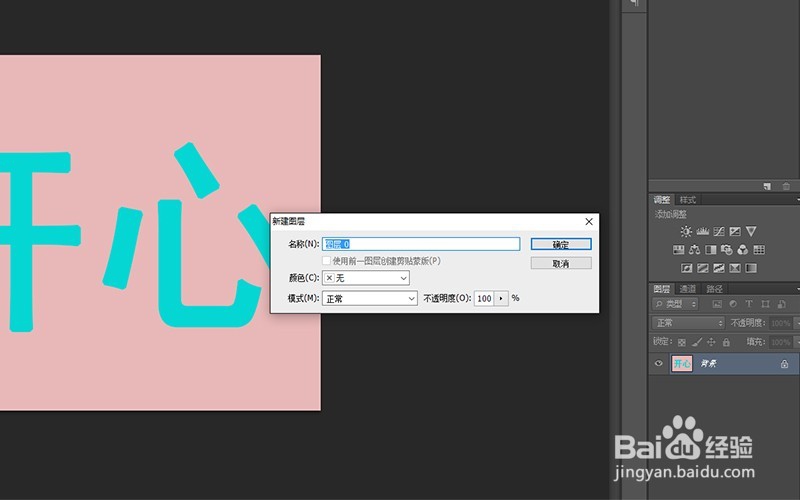Switch to the 图层 tab
Screen dimensions: 800x500
(662, 289)
